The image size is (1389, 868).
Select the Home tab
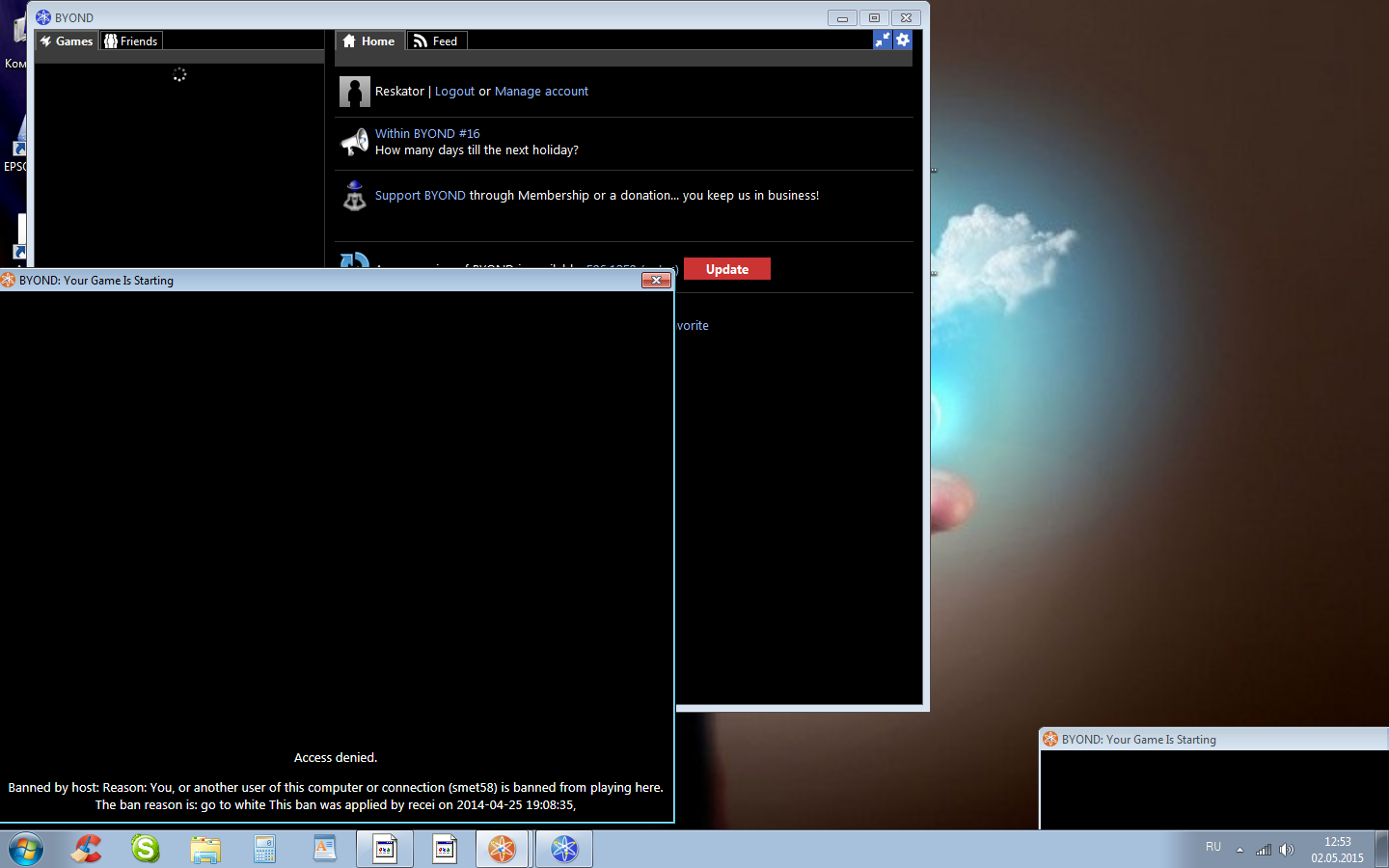click(369, 41)
